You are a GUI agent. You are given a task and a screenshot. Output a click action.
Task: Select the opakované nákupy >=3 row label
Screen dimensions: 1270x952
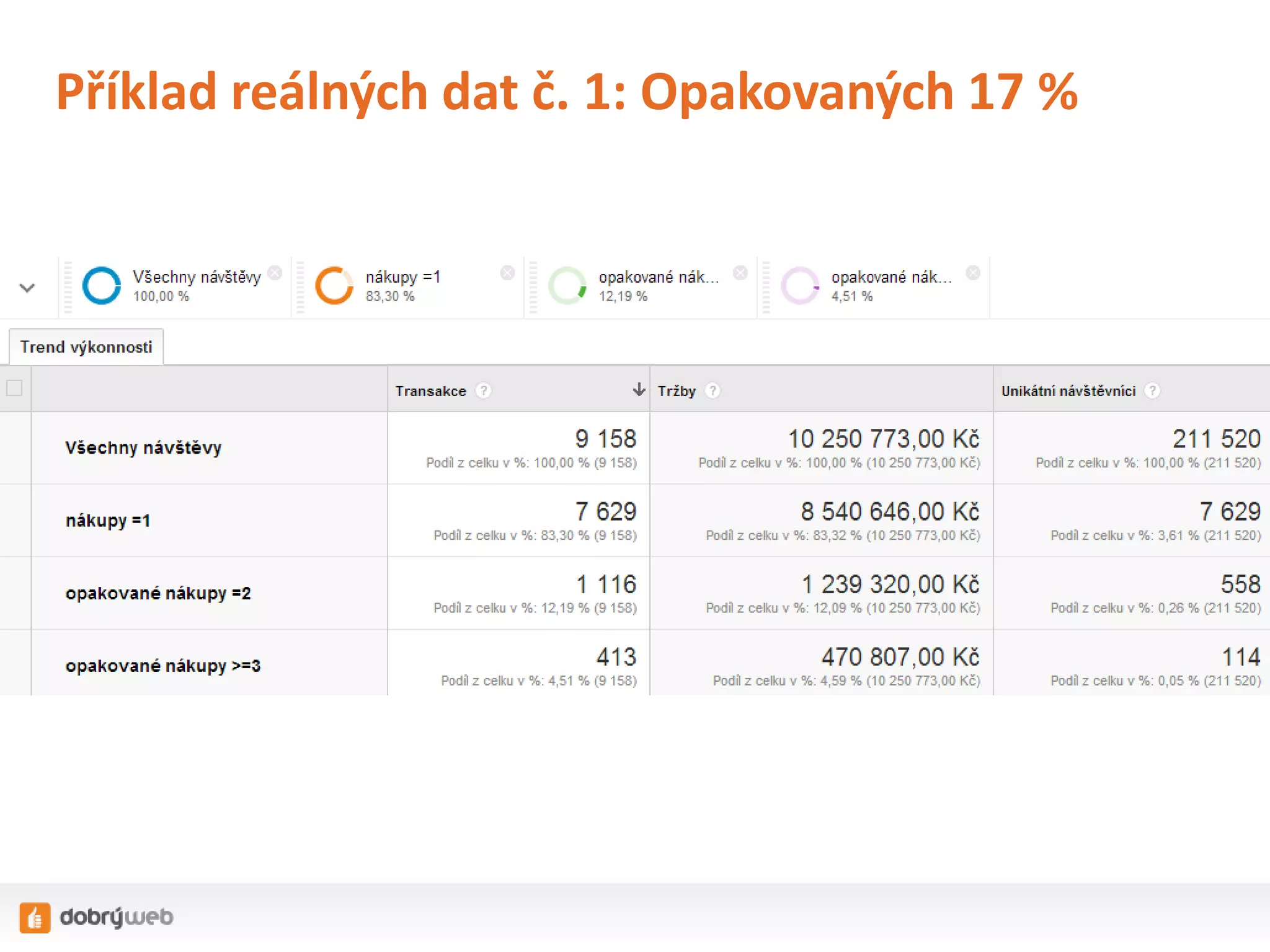click(x=163, y=666)
